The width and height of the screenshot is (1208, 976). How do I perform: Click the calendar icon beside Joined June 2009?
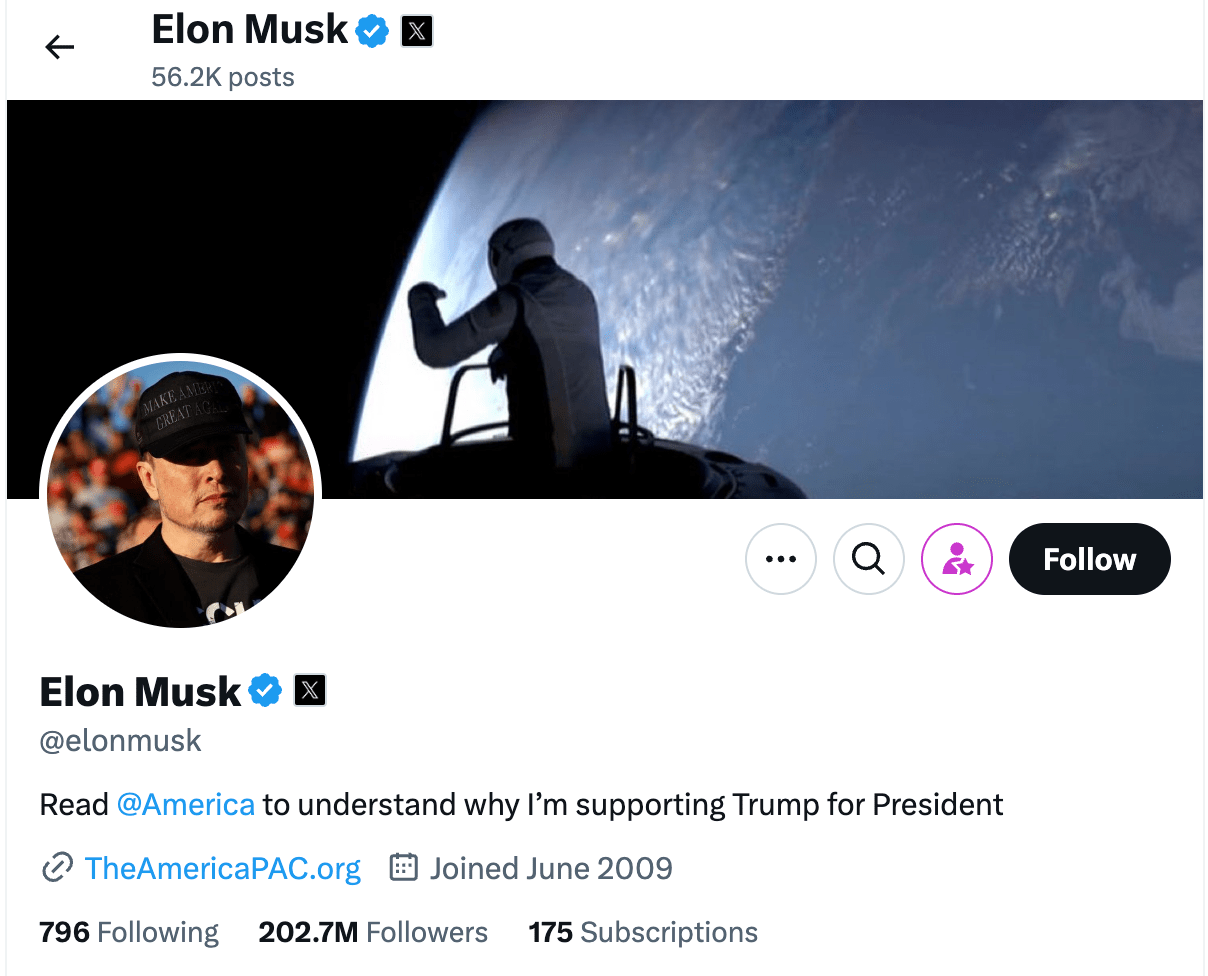[x=402, y=867]
